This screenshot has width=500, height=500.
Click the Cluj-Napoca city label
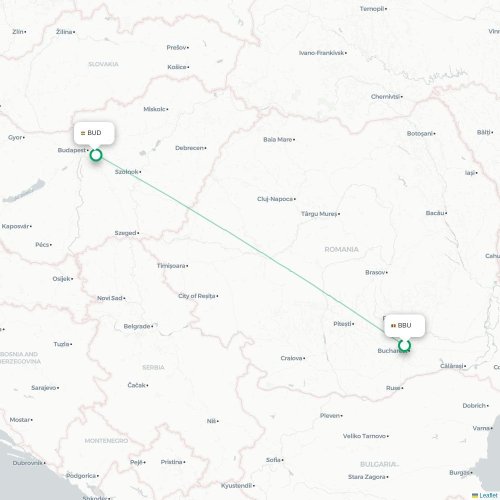275,199
